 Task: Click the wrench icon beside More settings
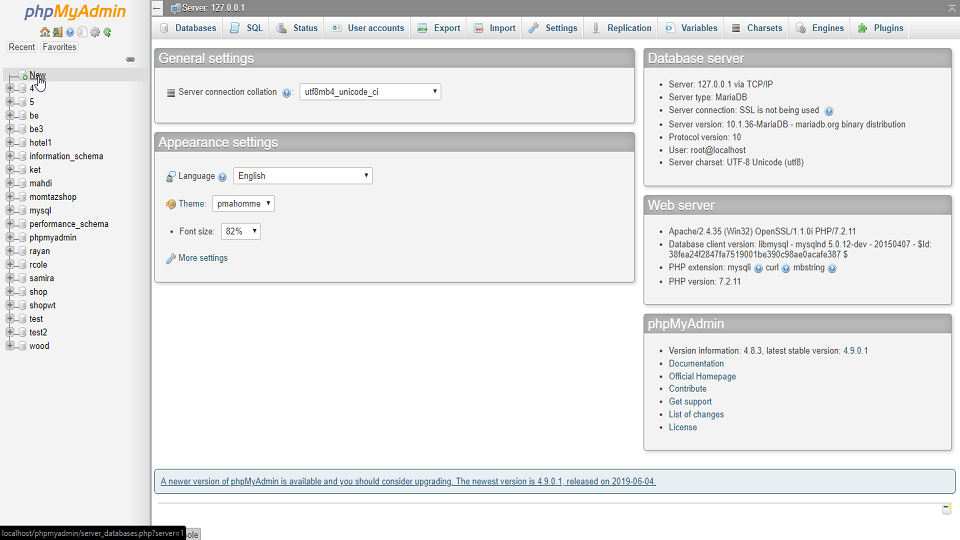171,259
